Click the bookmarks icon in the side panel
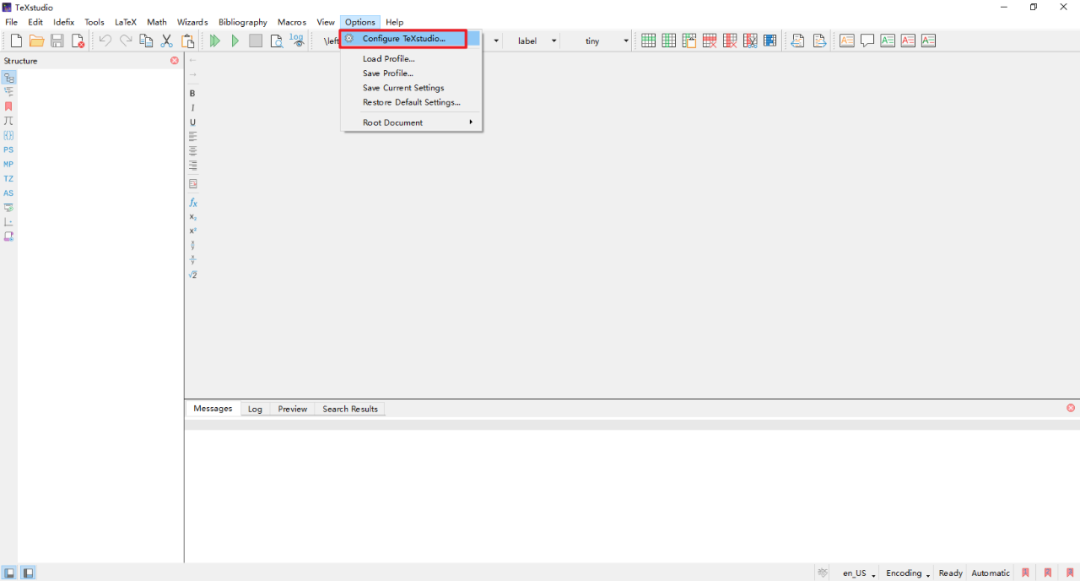Image resolution: width=1080 pixels, height=581 pixels. coord(9,106)
